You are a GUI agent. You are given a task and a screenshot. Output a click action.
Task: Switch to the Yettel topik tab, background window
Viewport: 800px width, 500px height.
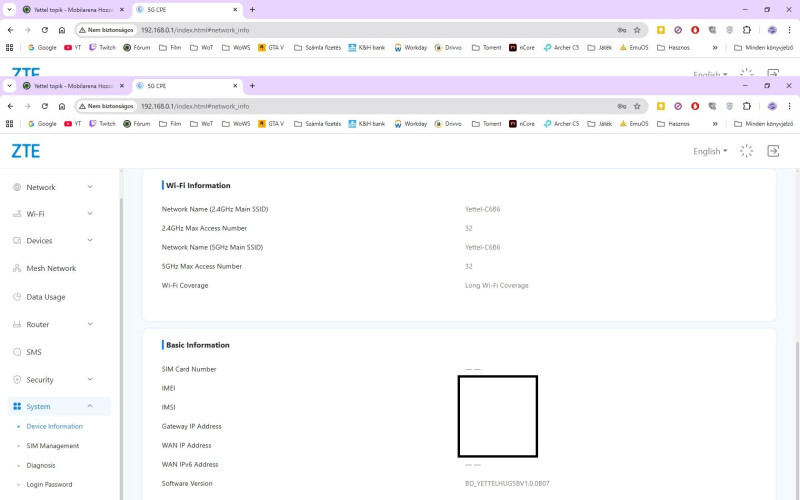(73, 10)
